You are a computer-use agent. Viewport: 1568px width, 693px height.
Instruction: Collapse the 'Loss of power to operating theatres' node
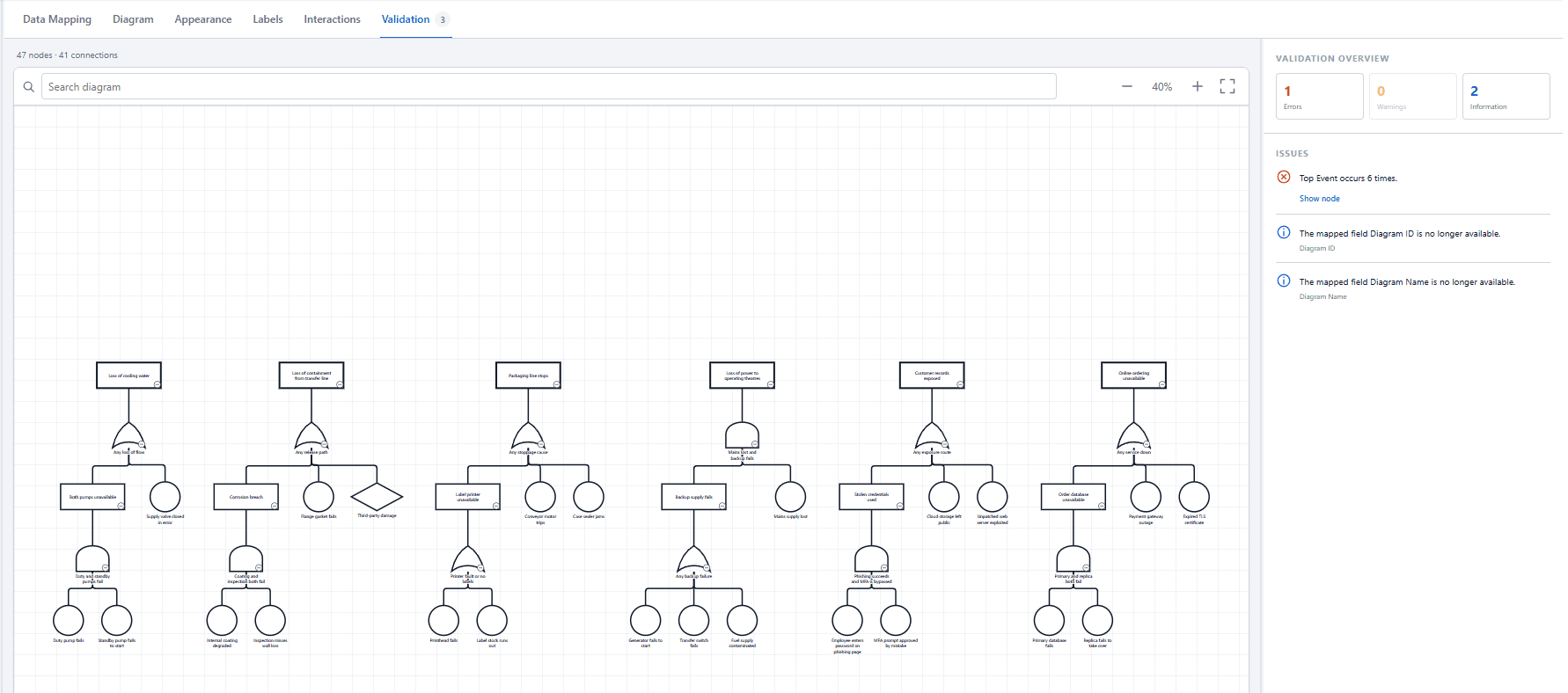tap(770, 384)
